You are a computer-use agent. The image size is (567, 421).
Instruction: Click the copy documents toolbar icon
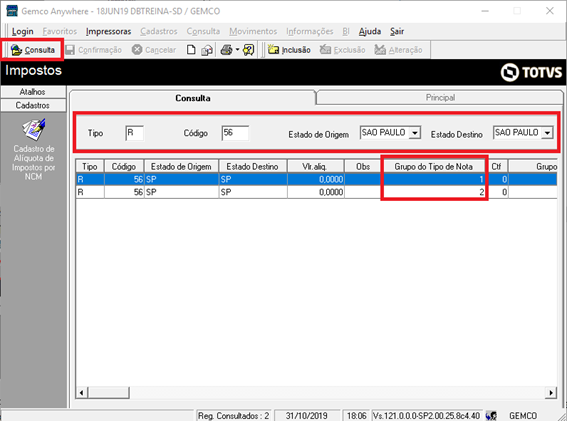207,50
